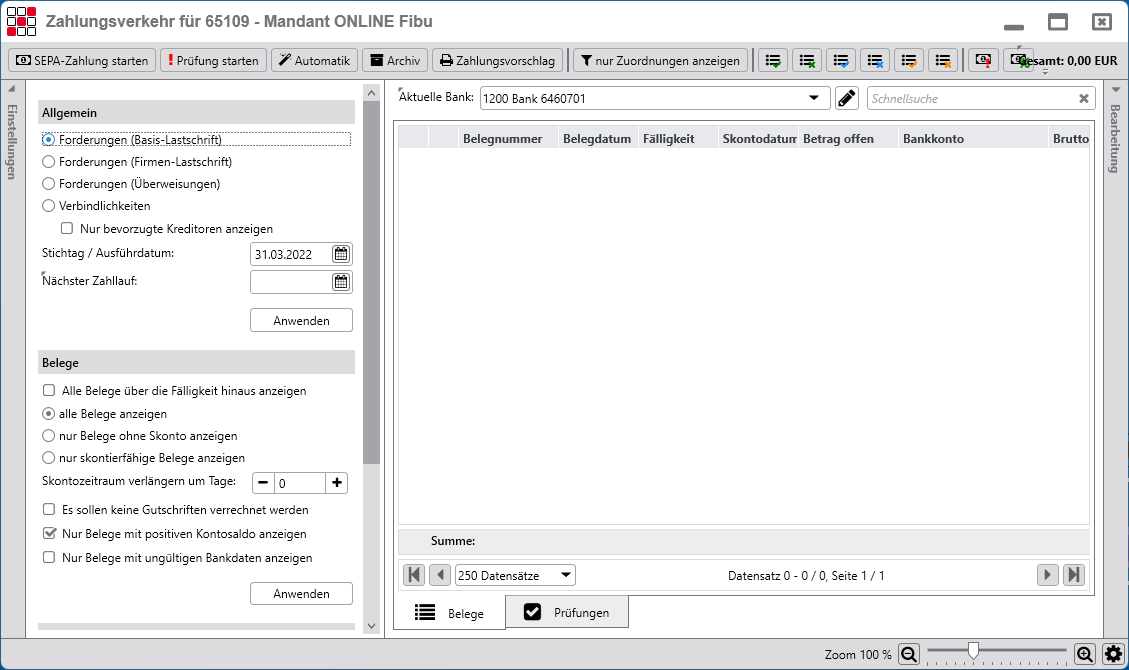Mark entries with the orange checkmark icon

(911, 62)
